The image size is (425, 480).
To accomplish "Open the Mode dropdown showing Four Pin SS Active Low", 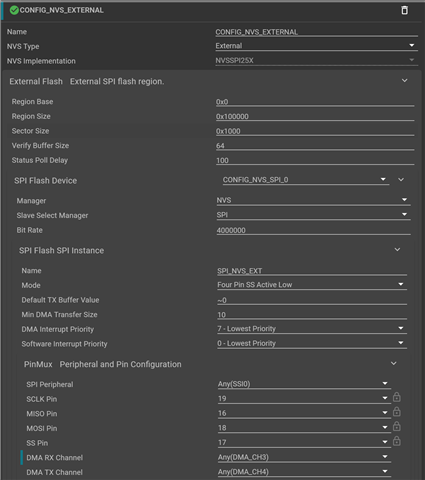I will click(312, 285).
